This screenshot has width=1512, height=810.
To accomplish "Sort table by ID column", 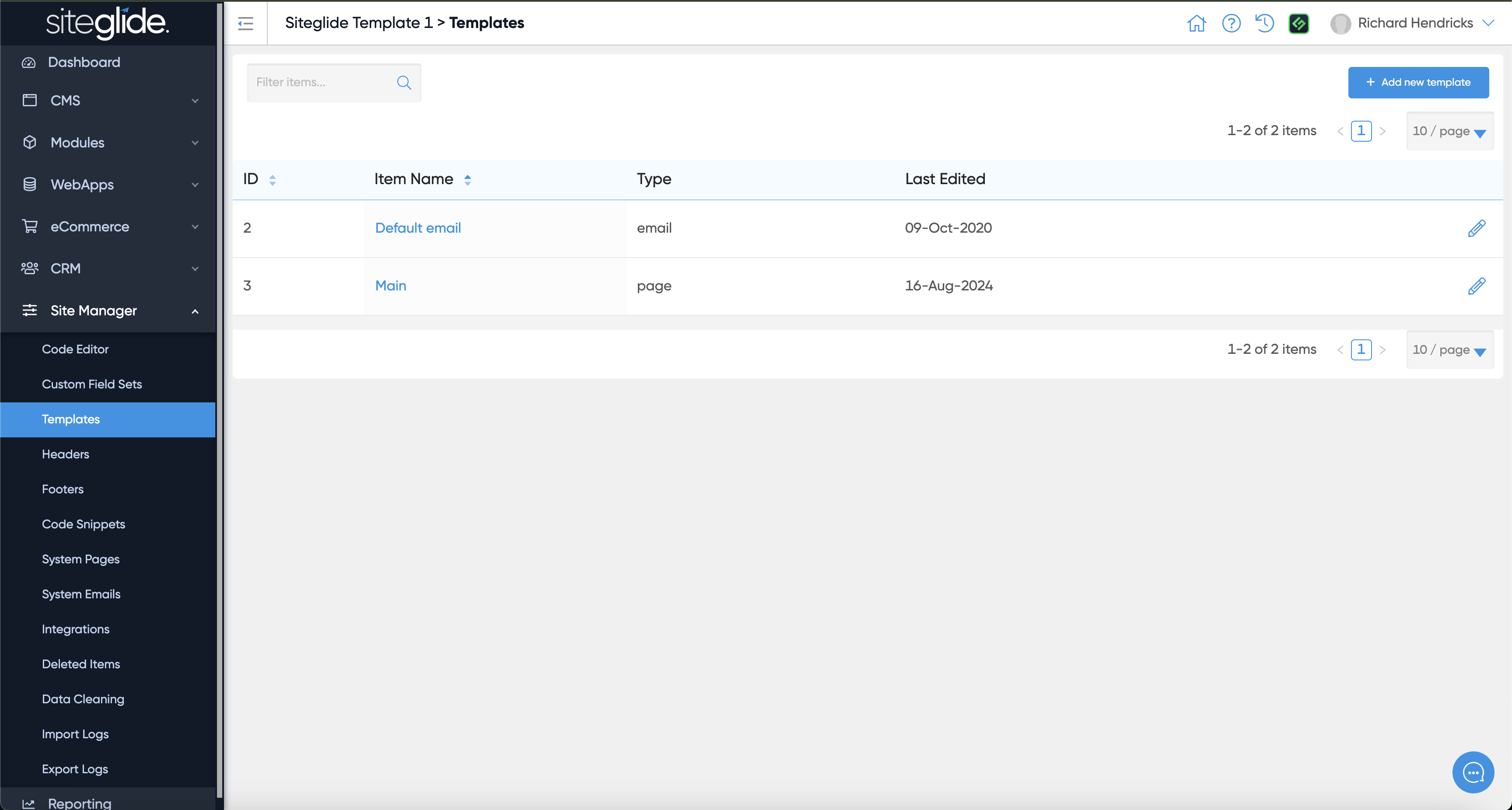I will (272, 180).
